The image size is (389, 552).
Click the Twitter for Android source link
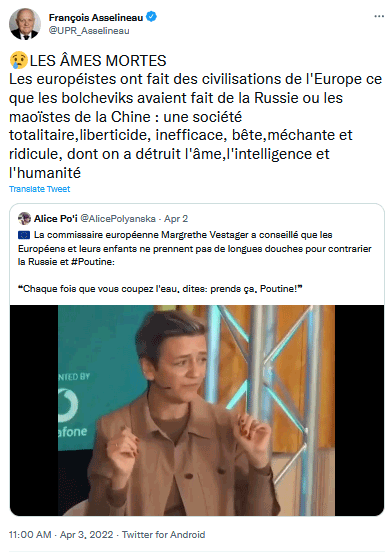tap(163, 535)
